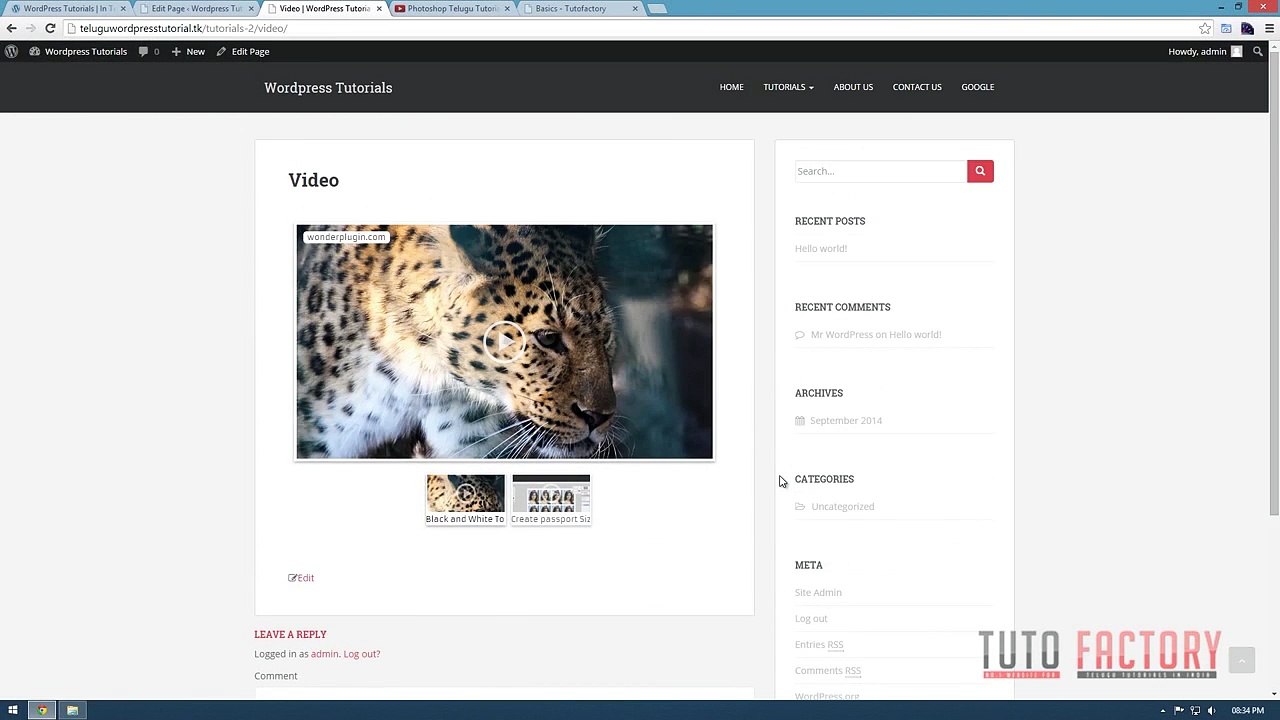The width and height of the screenshot is (1280, 720).
Task: Reload the page with the refresh icon
Action: click(x=50, y=28)
